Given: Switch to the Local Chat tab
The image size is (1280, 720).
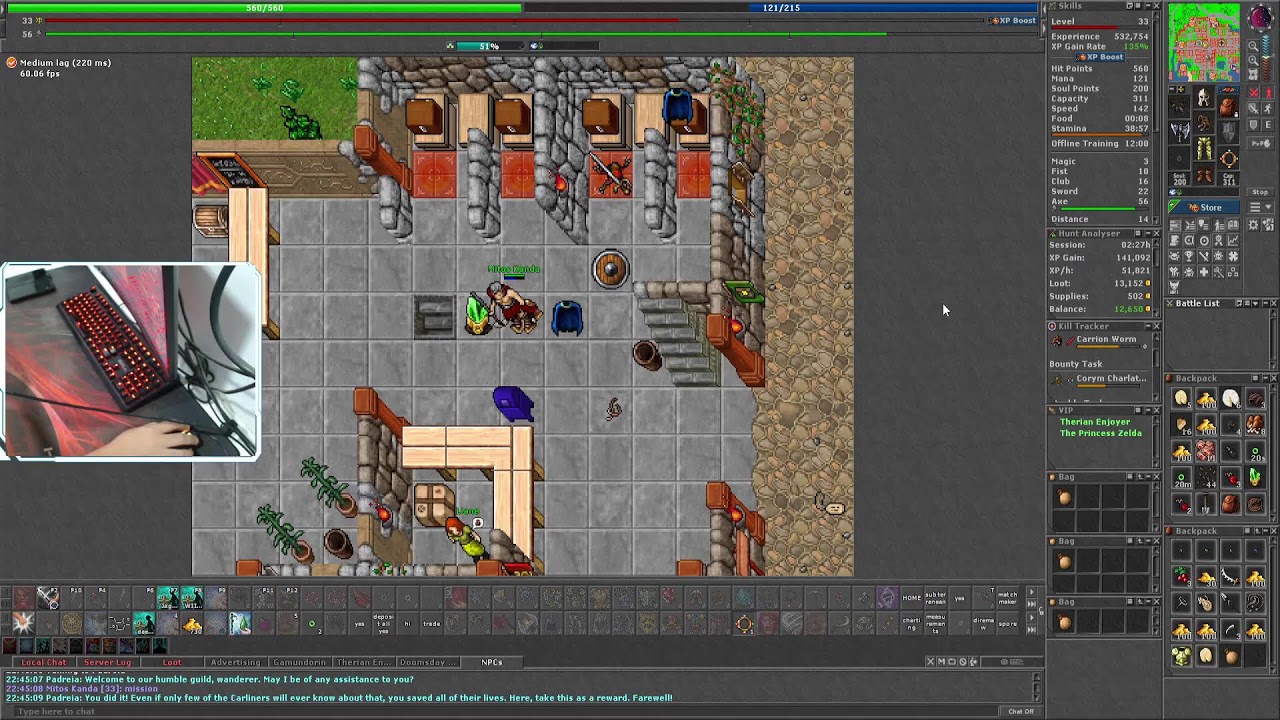Looking at the screenshot, I should click(x=45, y=662).
